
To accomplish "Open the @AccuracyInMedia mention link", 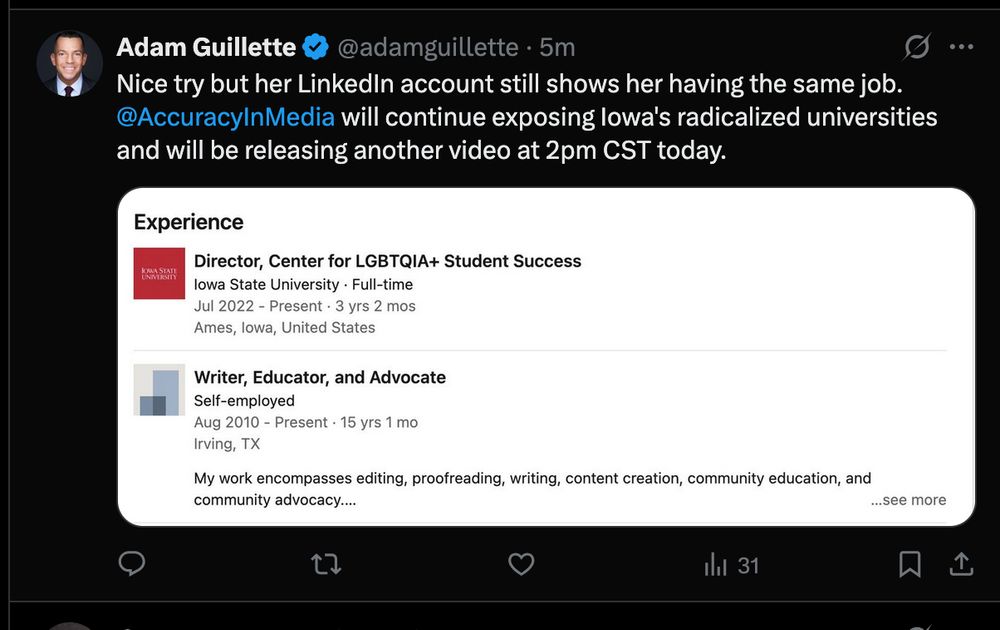I will pos(225,117).
